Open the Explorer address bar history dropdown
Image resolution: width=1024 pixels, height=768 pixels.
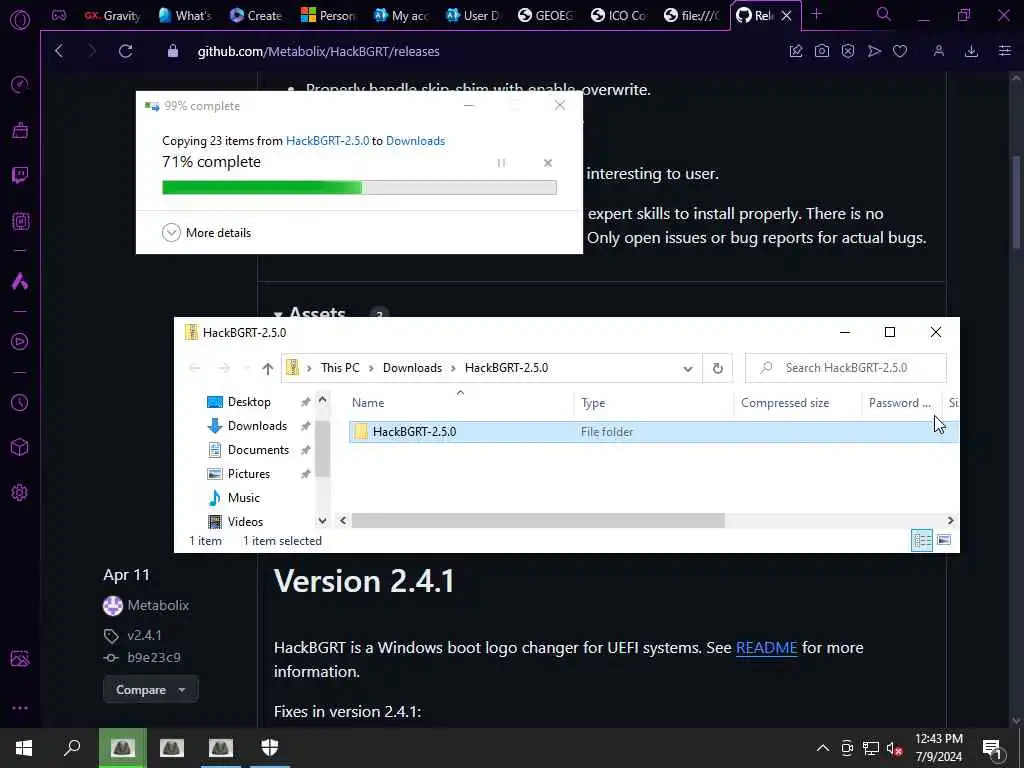click(x=688, y=368)
